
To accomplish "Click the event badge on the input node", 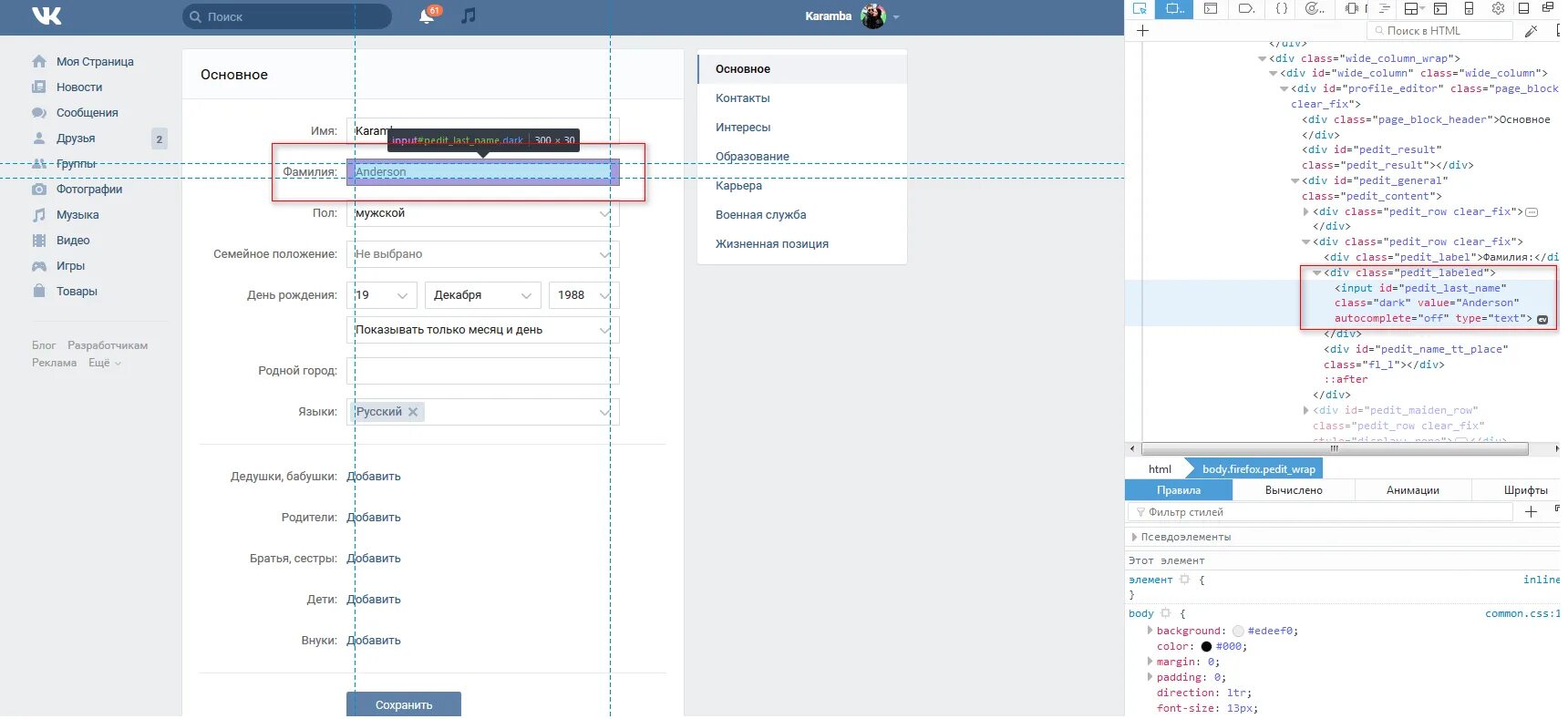I will pos(1542,319).
